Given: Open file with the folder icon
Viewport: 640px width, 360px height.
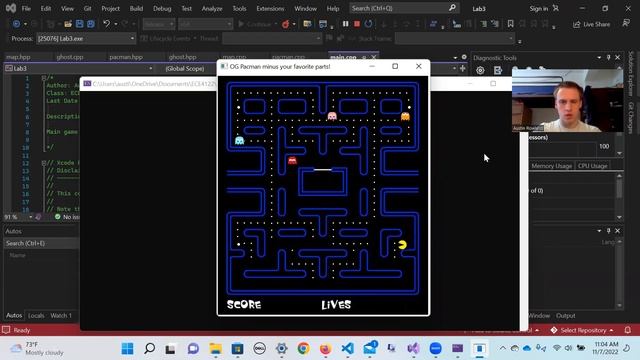Looking at the screenshot, I should pyautogui.click(x=68, y=24).
